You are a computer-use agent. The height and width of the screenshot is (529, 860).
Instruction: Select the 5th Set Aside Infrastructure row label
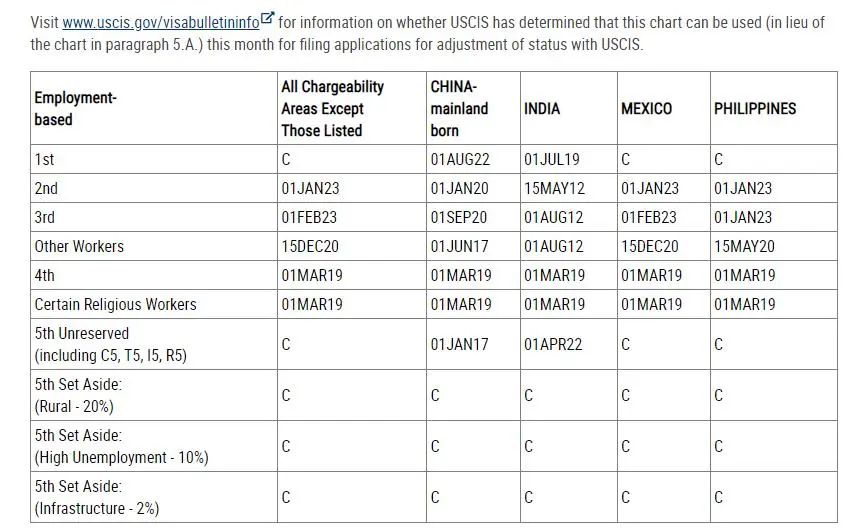(x=96, y=497)
